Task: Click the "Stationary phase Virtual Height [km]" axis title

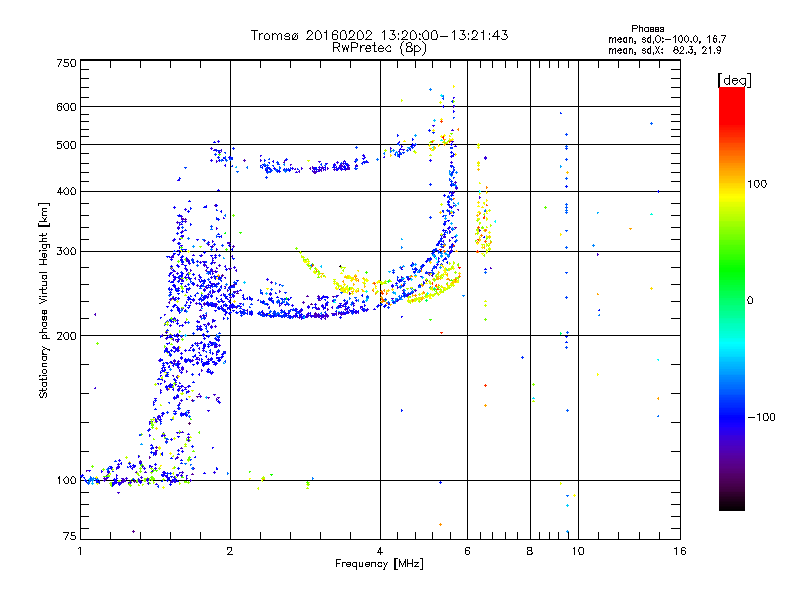Action: pos(44,300)
